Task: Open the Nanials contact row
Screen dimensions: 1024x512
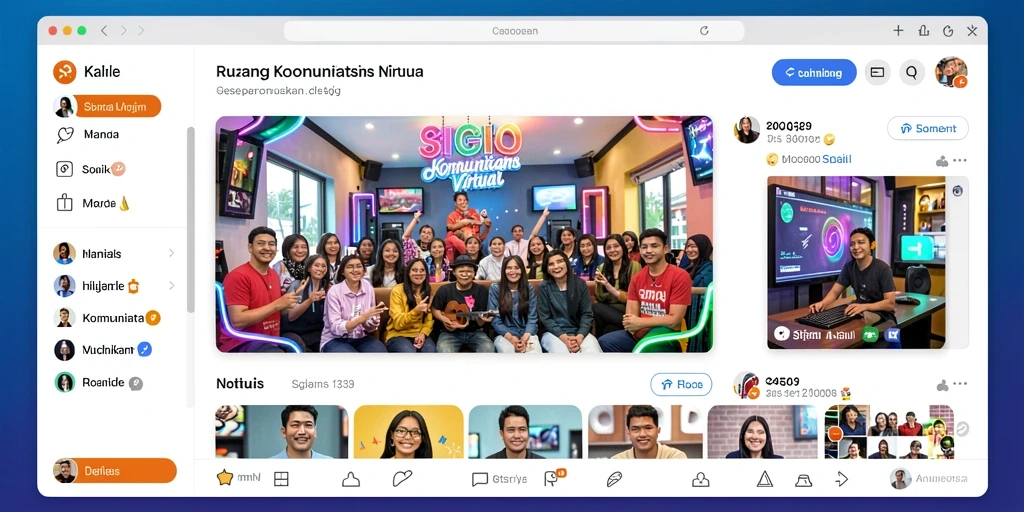Action: (x=115, y=253)
